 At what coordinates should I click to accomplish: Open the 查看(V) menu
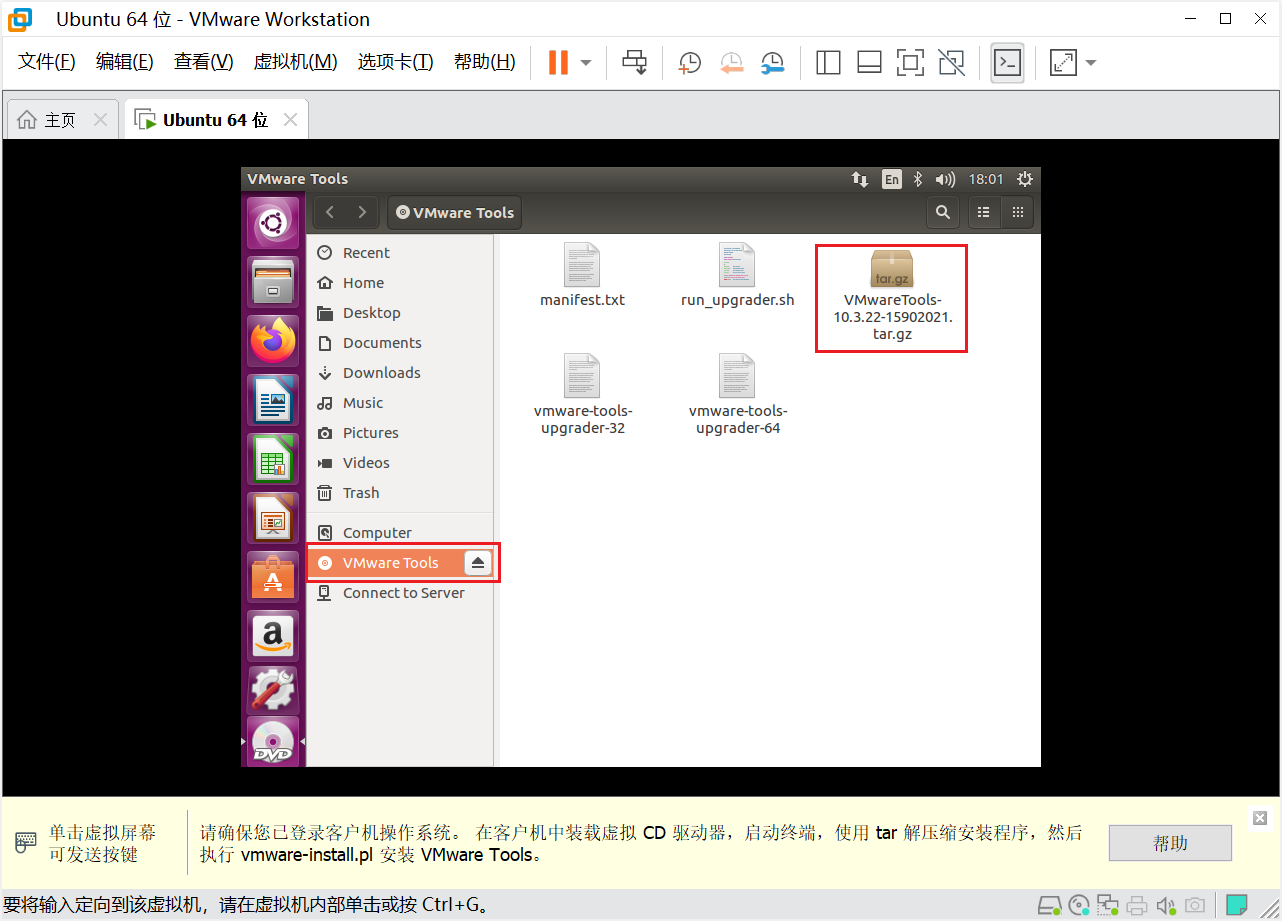203,62
